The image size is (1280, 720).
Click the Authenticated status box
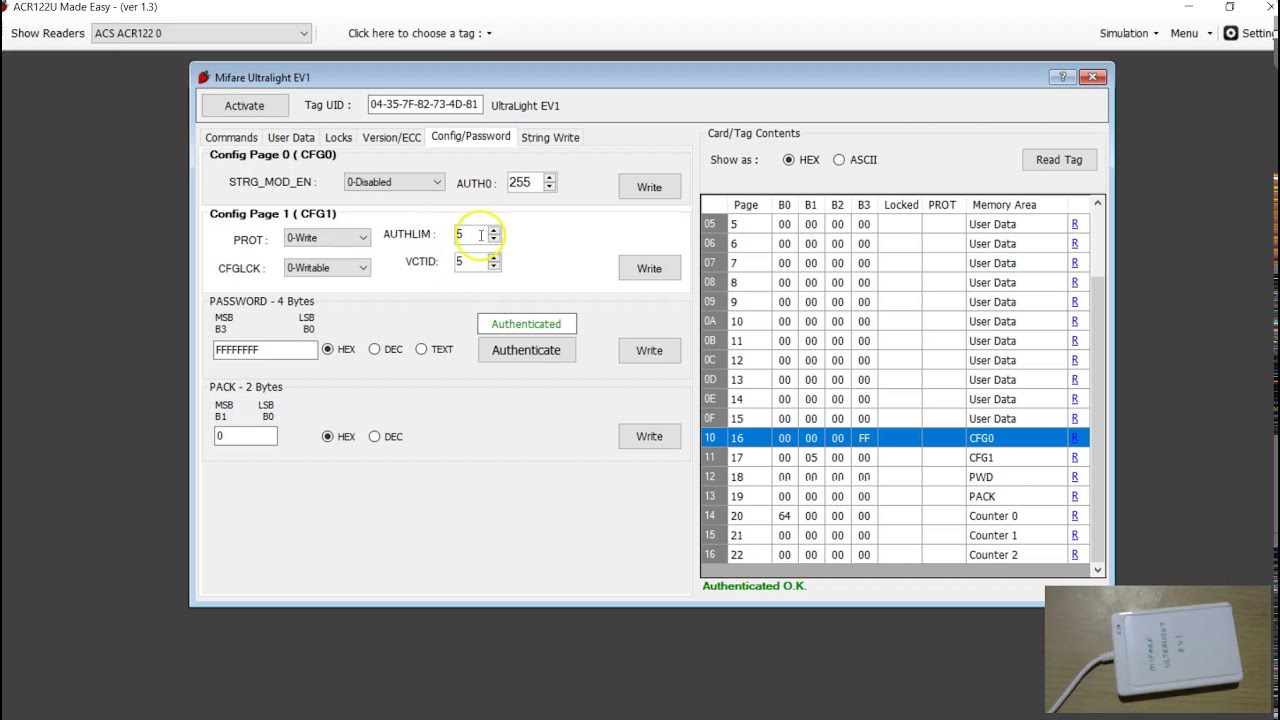[x=526, y=324]
